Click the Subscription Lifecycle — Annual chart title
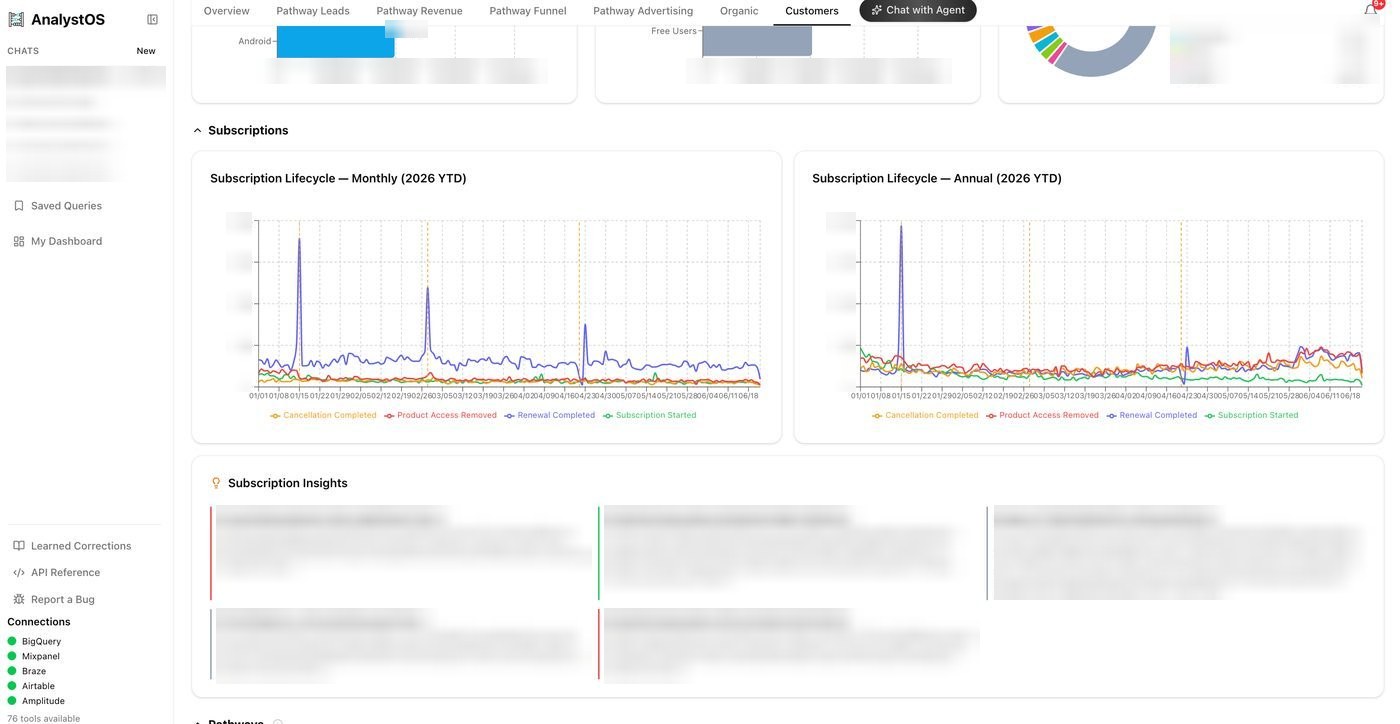Image resolution: width=1400 pixels, height=724 pixels. coord(937,178)
